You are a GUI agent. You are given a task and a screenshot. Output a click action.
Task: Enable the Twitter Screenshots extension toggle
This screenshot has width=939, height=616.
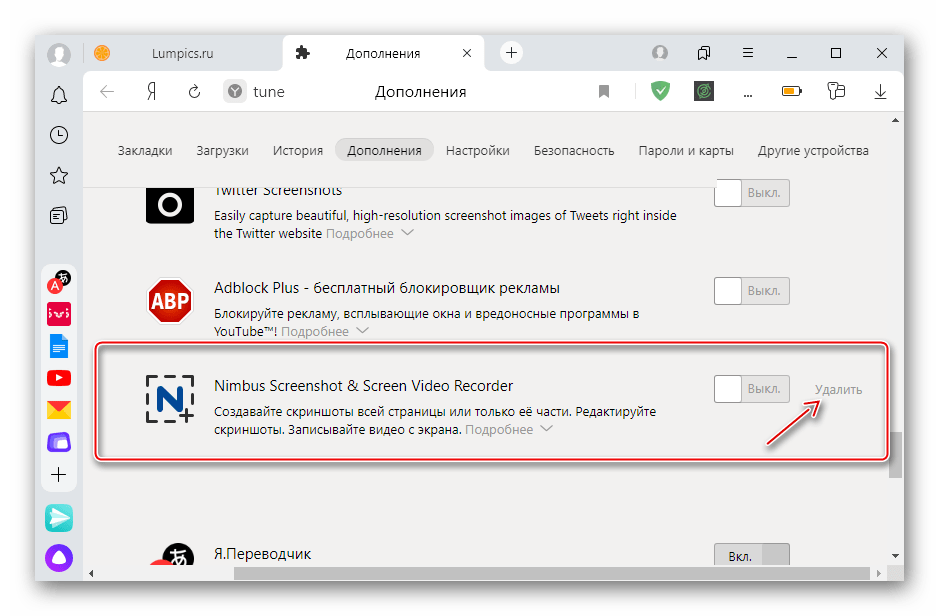coord(751,193)
